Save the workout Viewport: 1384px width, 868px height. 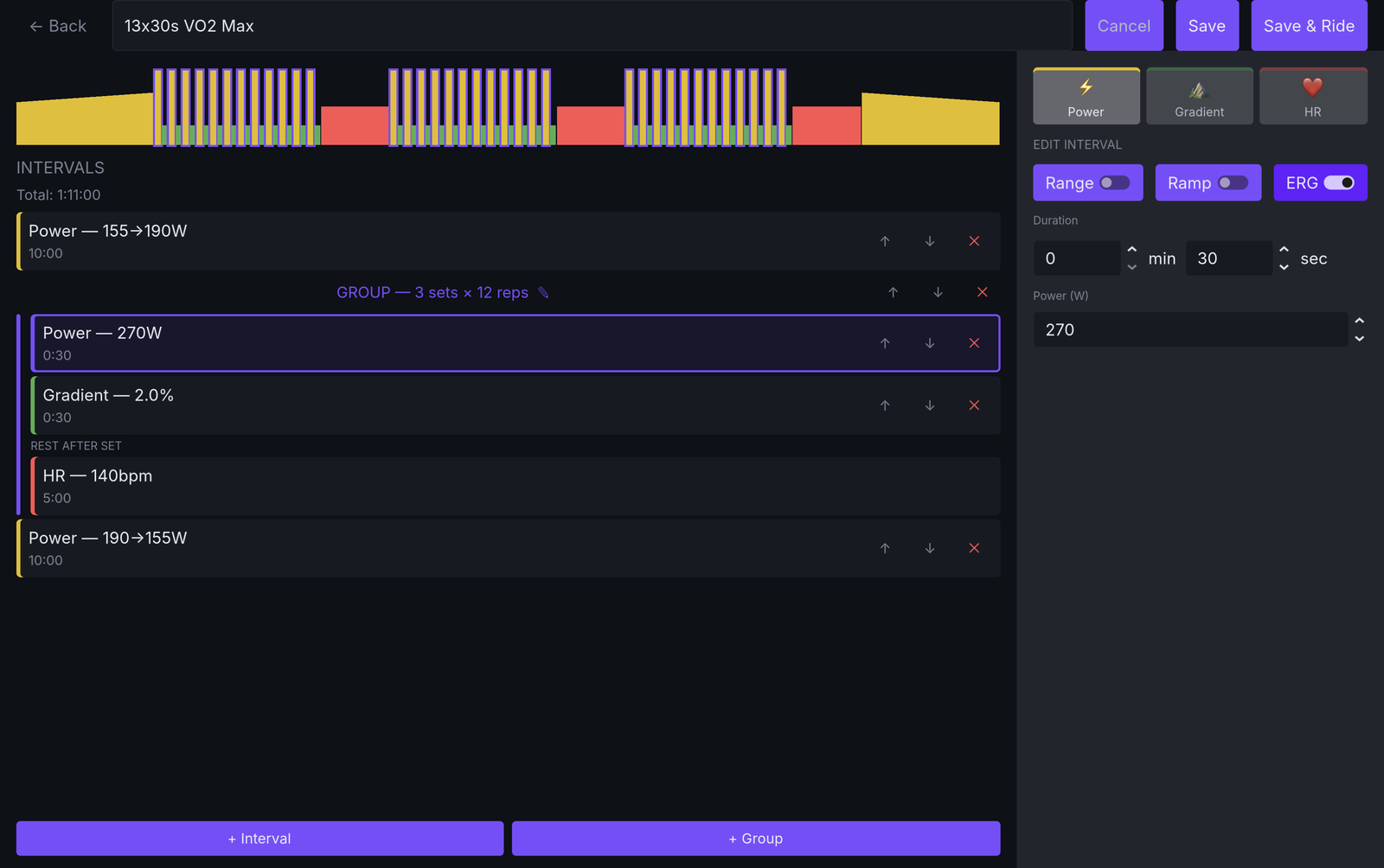[x=1207, y=26]
